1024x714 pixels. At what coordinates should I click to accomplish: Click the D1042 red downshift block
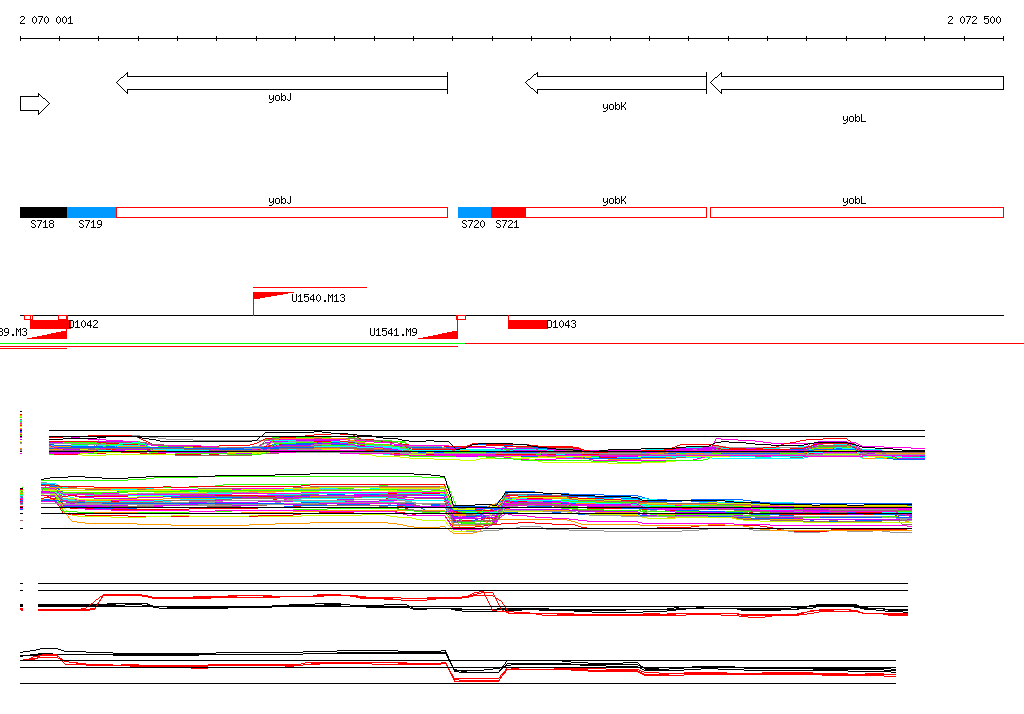[x=48, y=325]
